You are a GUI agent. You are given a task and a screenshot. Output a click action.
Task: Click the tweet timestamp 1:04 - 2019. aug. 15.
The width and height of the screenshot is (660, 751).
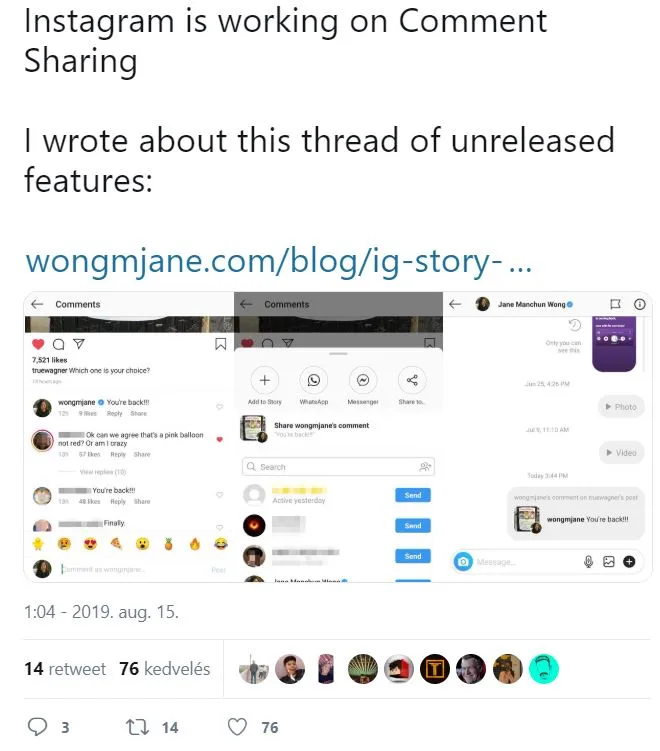click(102, 612)
